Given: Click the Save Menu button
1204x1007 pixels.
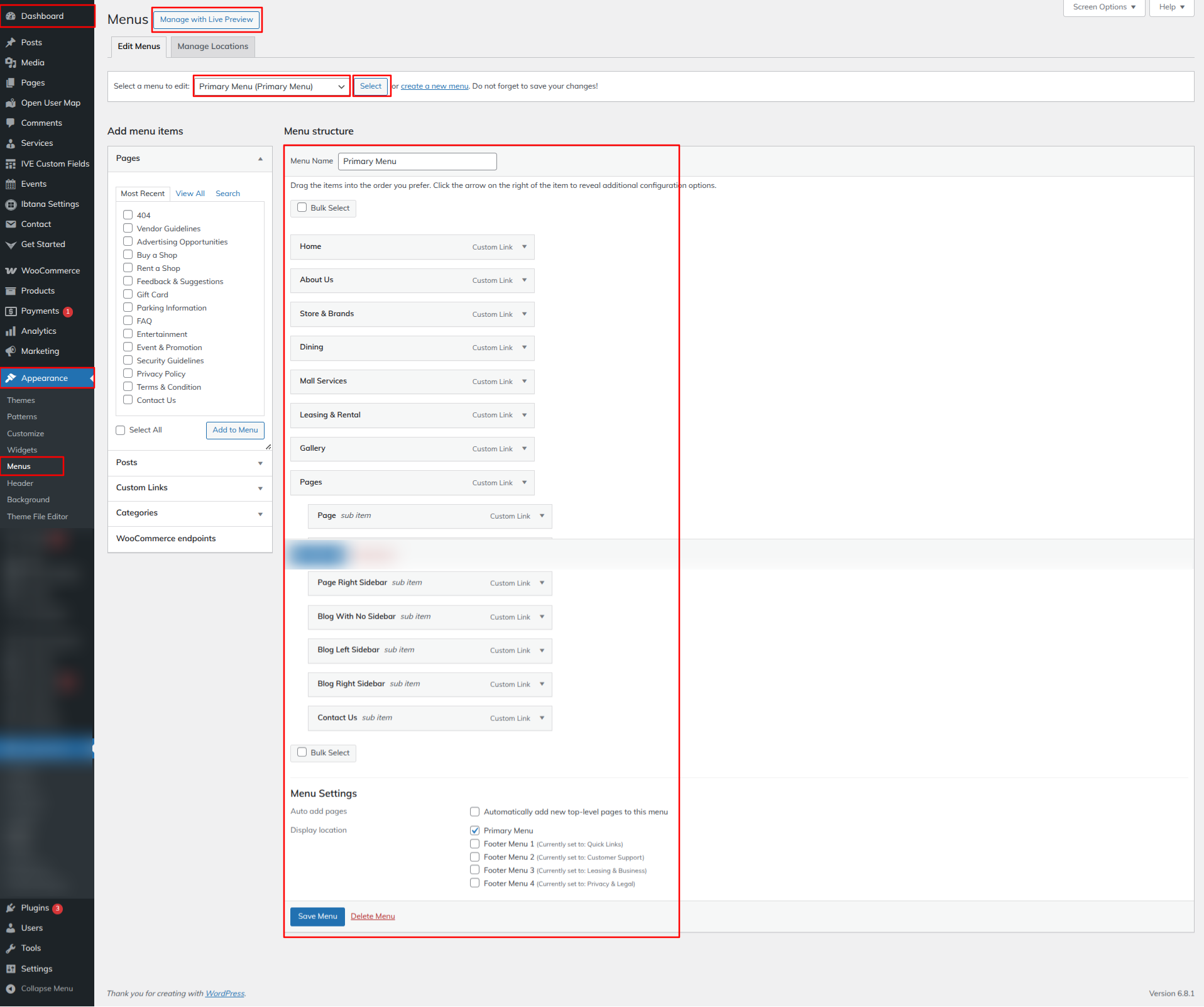Looking at the screenshot, I should tap(317, 916).
